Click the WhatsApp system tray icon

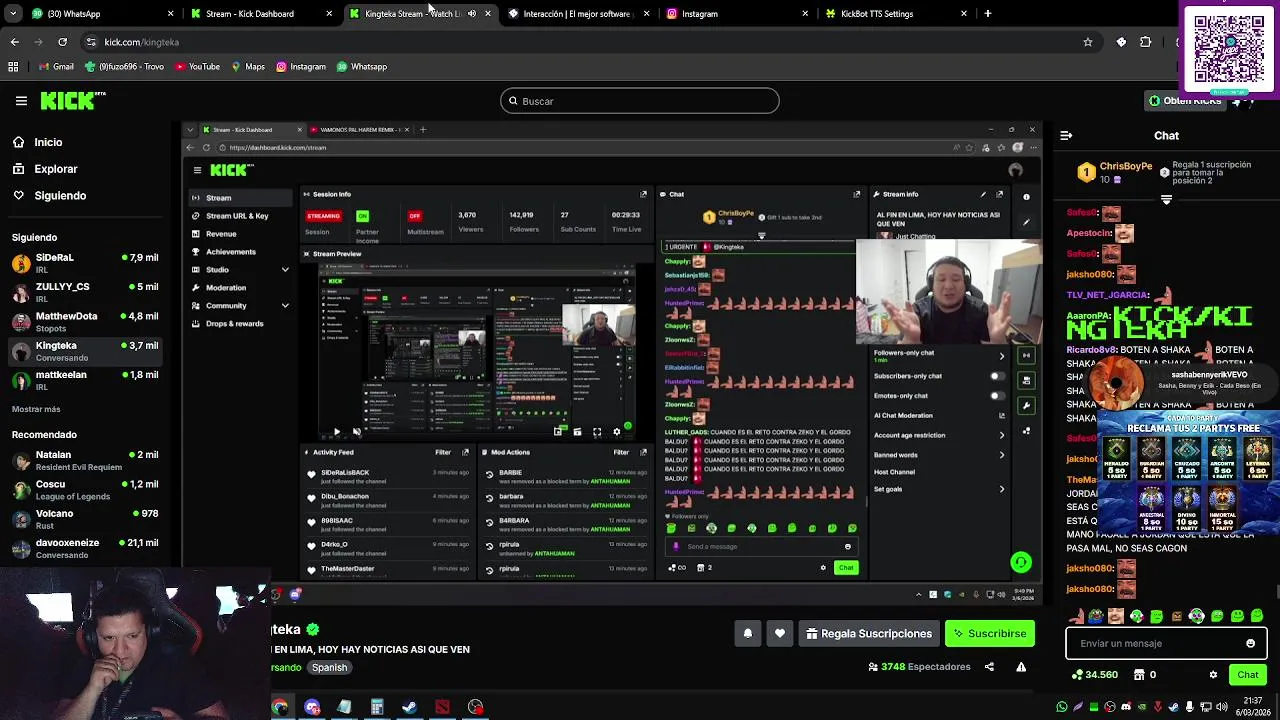click(1062, 707)
